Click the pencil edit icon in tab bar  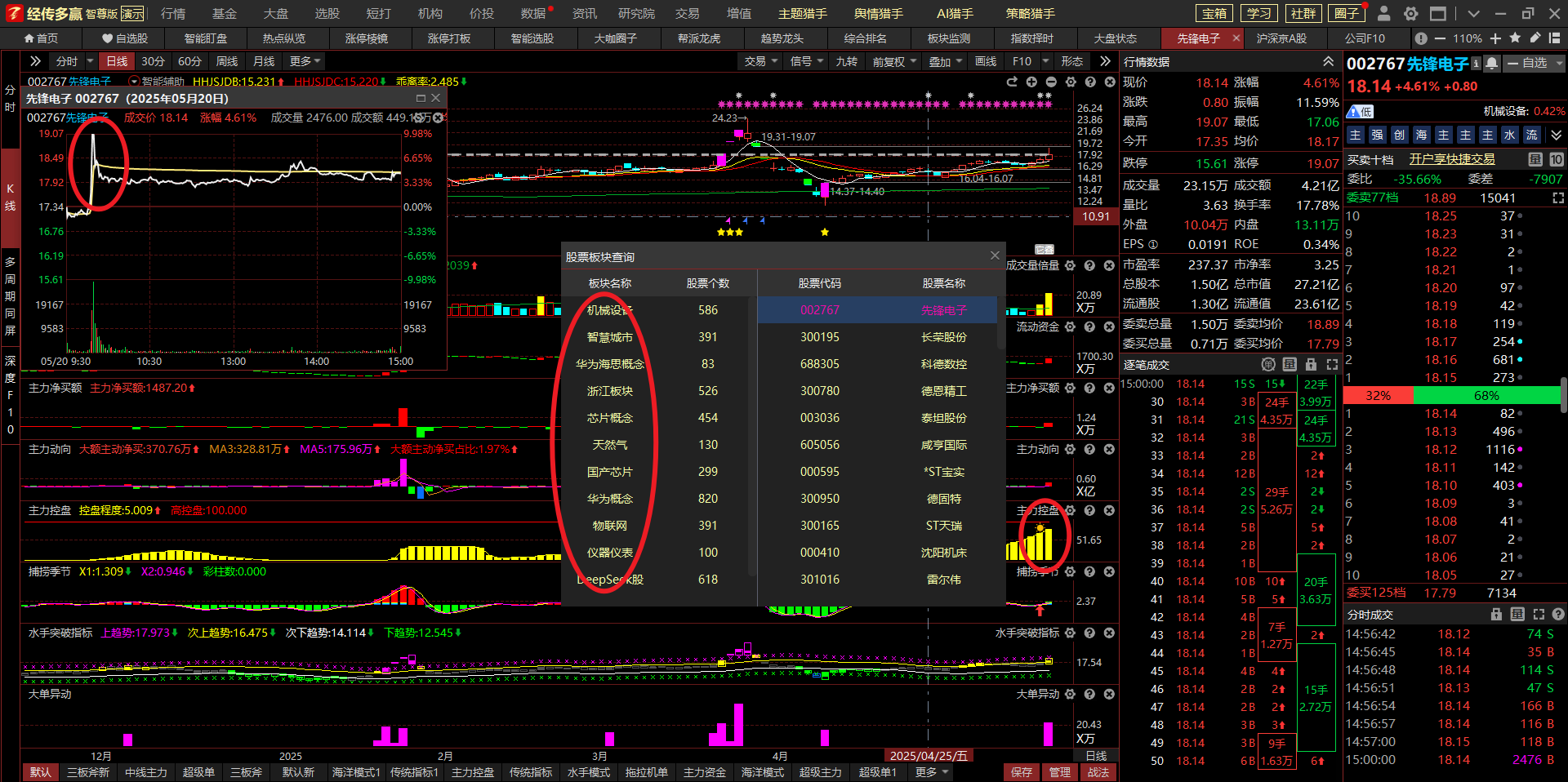(1535, 38)
